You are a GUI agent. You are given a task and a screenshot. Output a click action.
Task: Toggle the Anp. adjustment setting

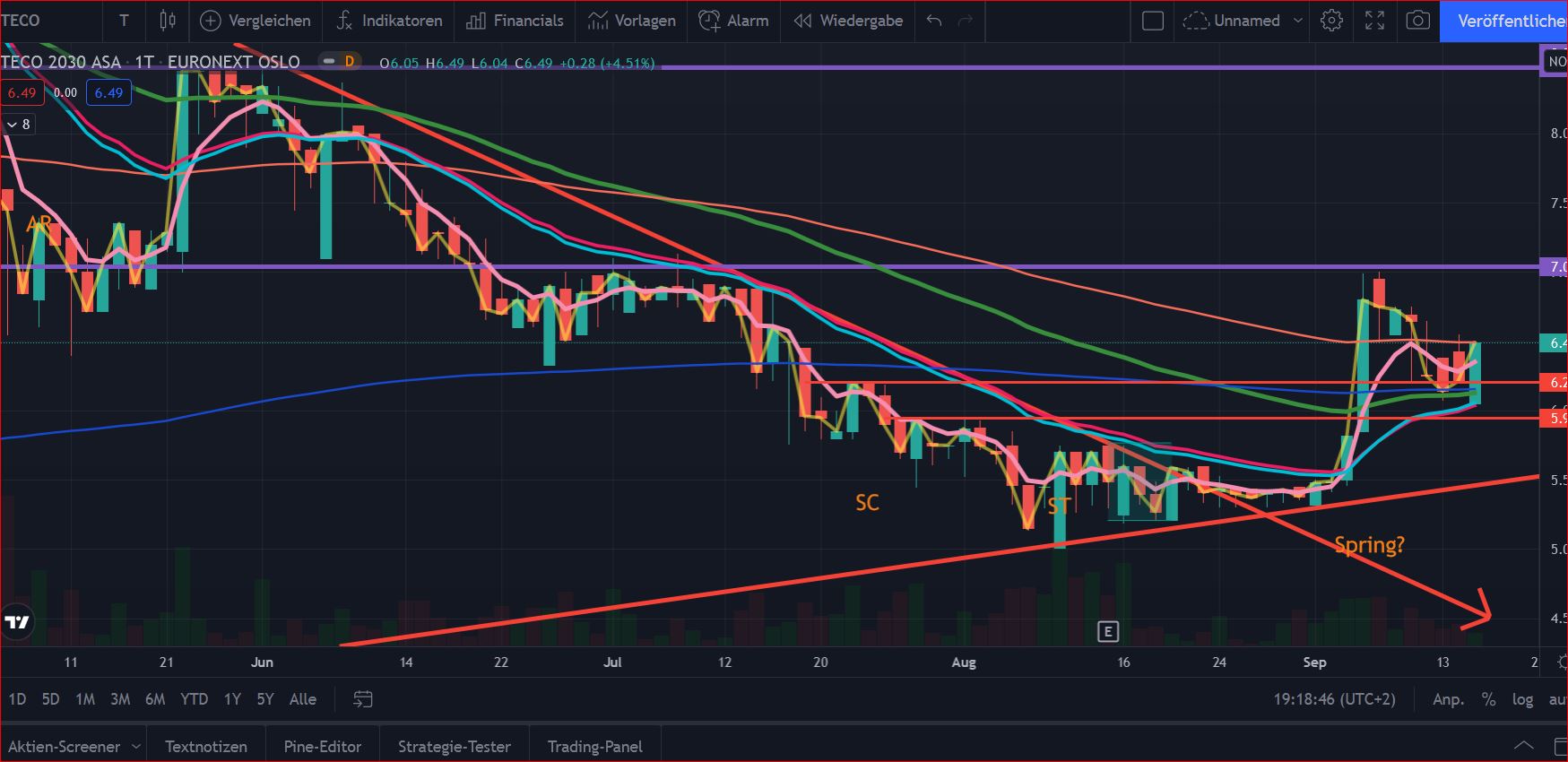[1448, 699]
